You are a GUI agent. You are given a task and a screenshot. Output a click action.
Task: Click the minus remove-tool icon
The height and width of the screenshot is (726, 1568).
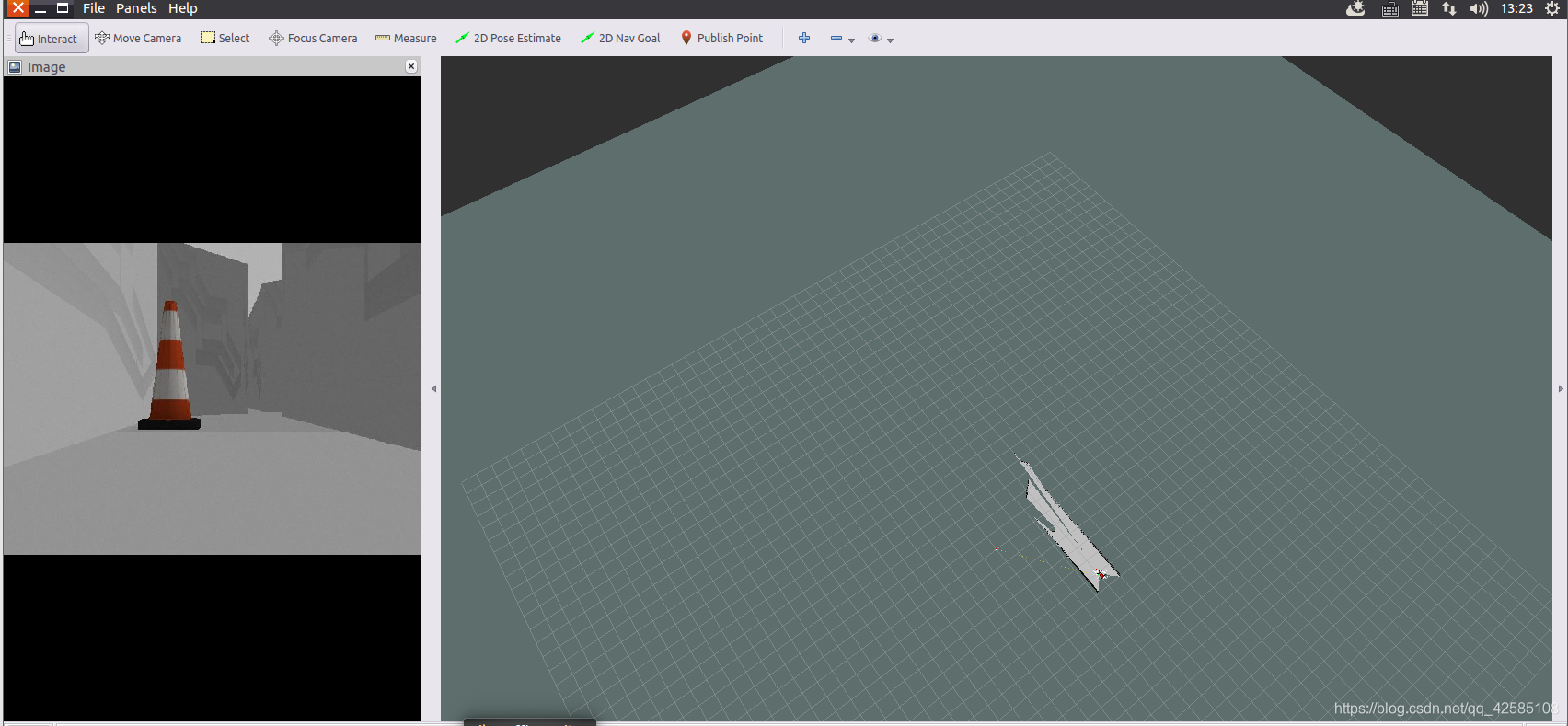pyautogui.click(x=836, y=38)
